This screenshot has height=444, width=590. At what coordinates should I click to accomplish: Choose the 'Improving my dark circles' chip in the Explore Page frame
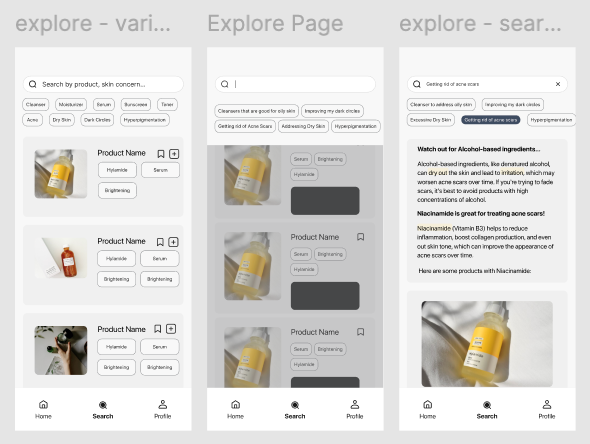(332, 111)
